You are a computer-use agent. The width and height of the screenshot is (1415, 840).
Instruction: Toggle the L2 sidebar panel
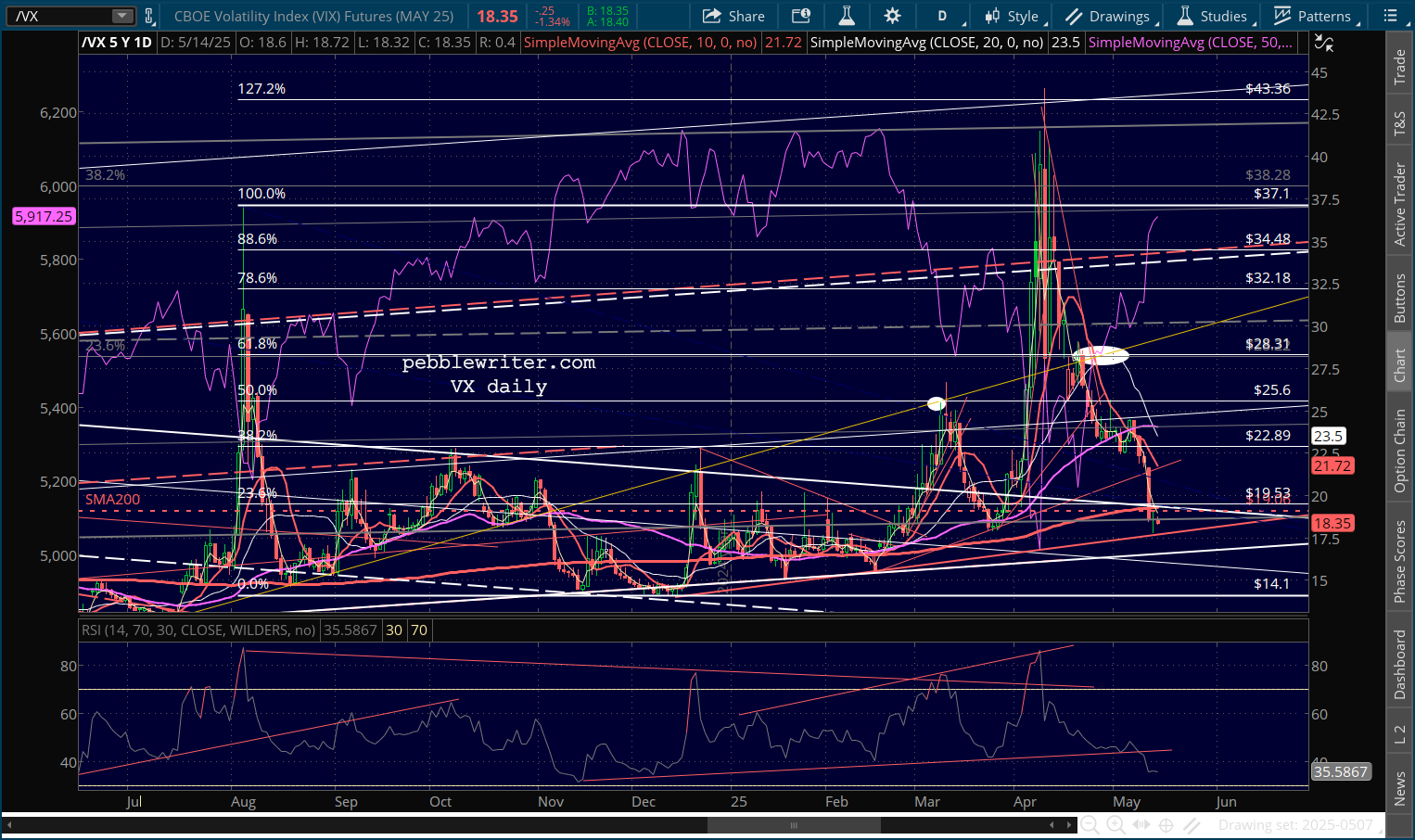[1400, 735]
